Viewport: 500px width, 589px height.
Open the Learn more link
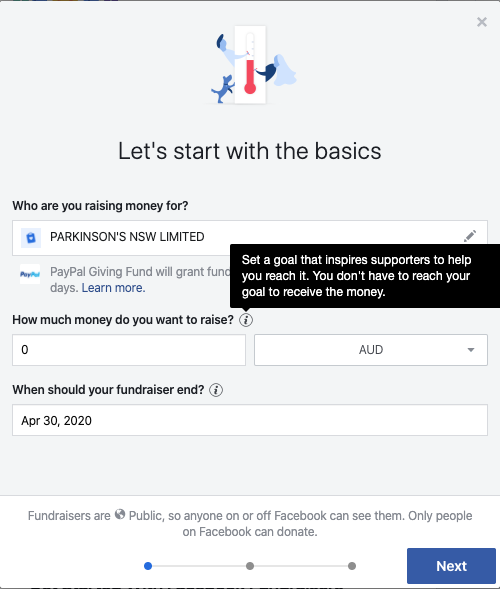tap(113, 288)
